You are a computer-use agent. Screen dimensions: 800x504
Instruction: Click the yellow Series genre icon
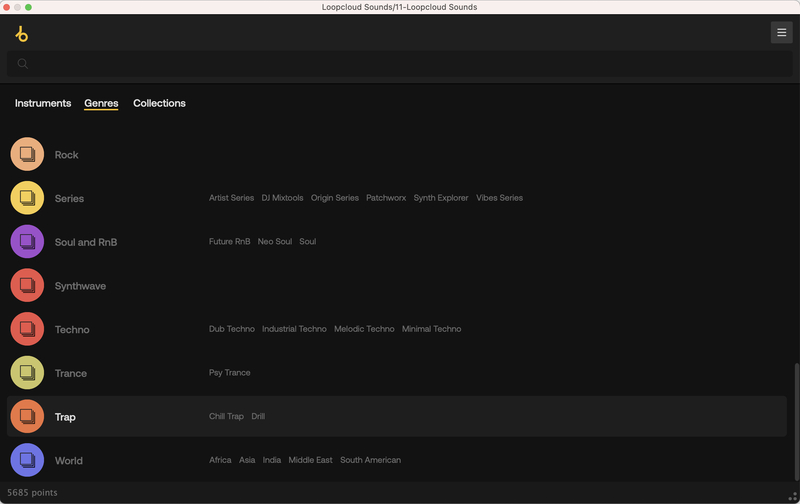[x=27, y=198]
